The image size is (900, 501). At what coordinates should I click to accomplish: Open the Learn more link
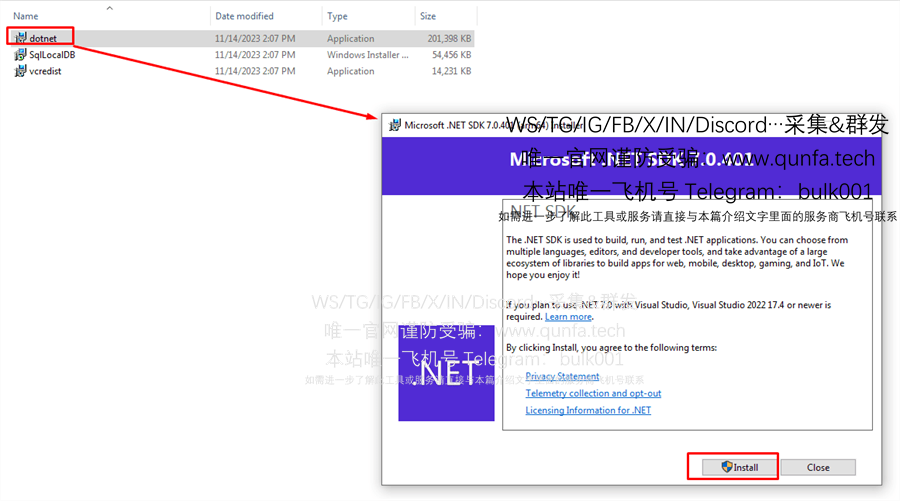(568, 317)
